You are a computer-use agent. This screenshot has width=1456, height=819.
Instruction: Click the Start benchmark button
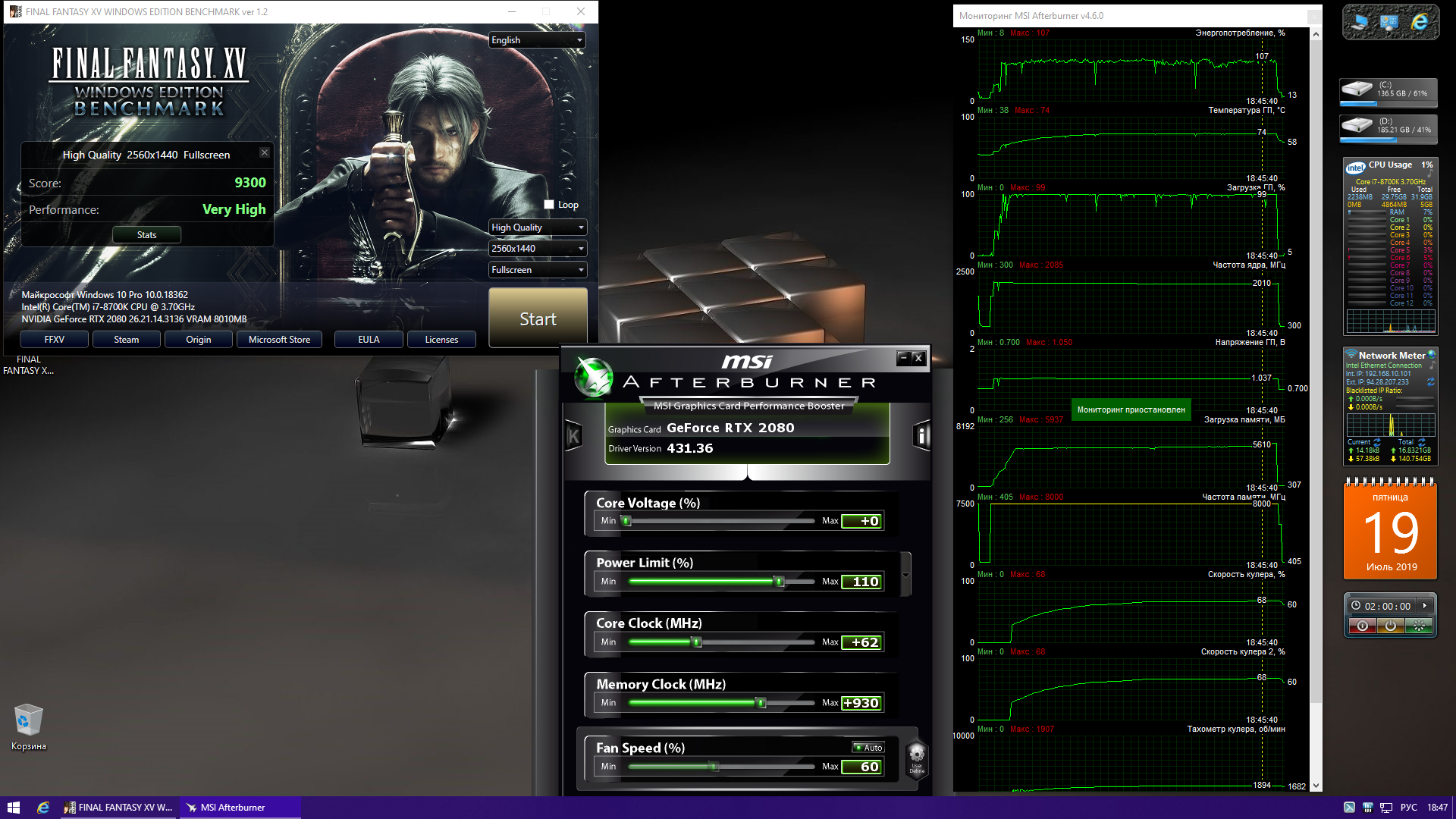pos(538,318)
